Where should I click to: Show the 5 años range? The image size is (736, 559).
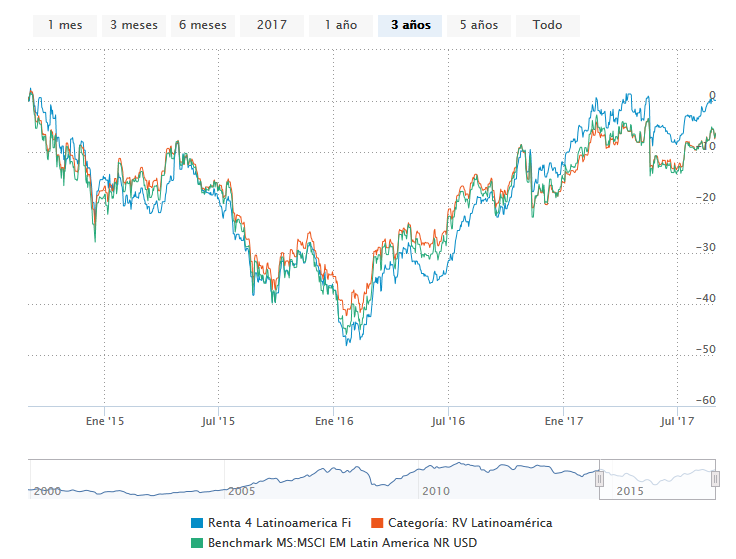(479, 25)
